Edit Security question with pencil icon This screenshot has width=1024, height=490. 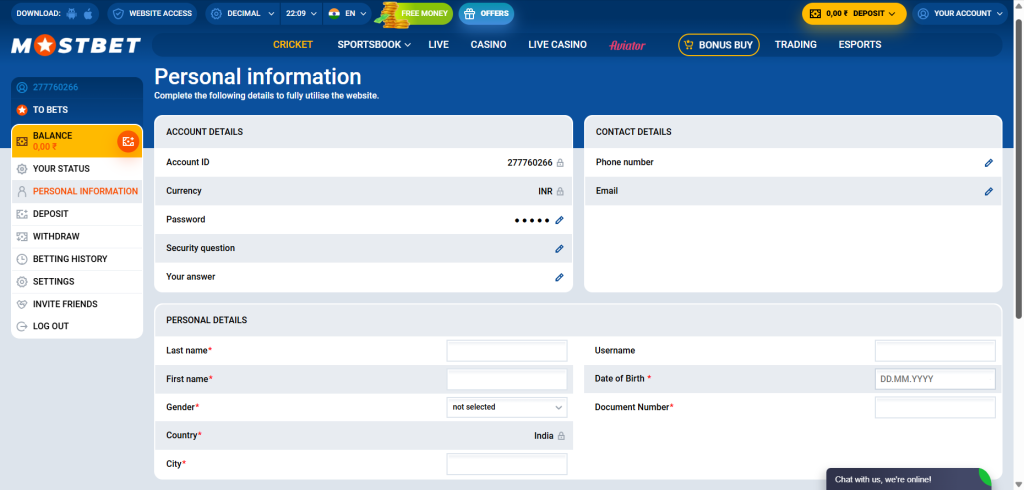pos(559,249)
